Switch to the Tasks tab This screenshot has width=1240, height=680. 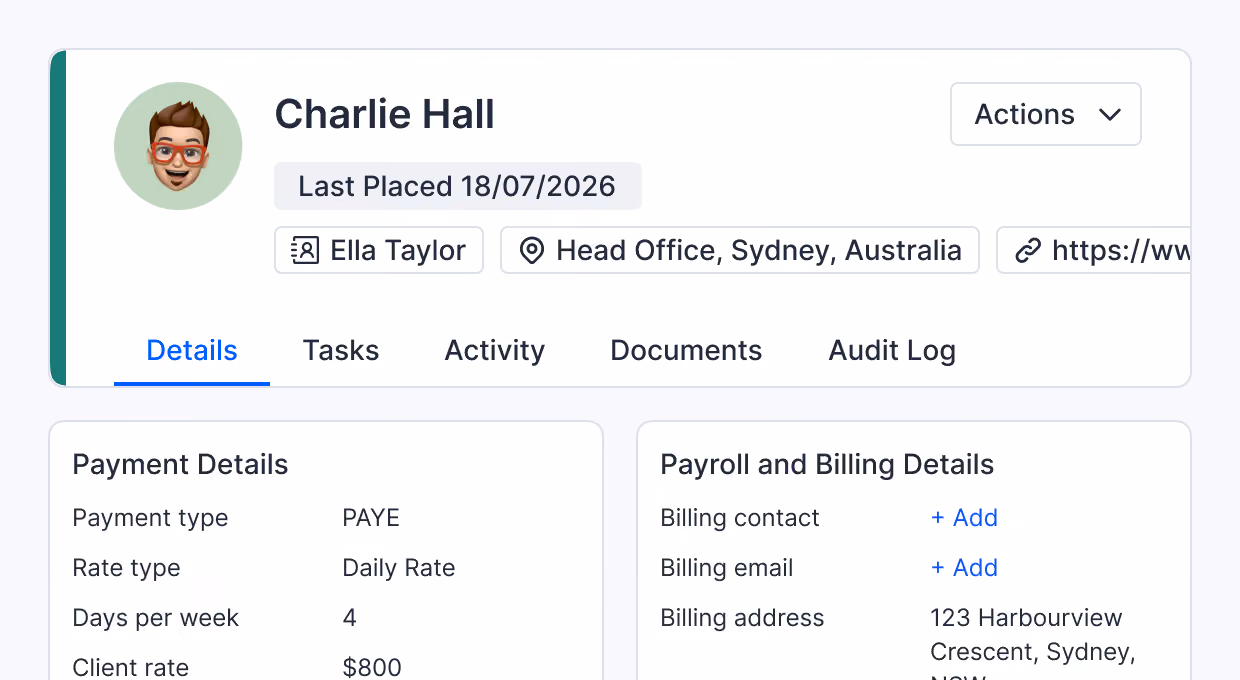[341, 351]
